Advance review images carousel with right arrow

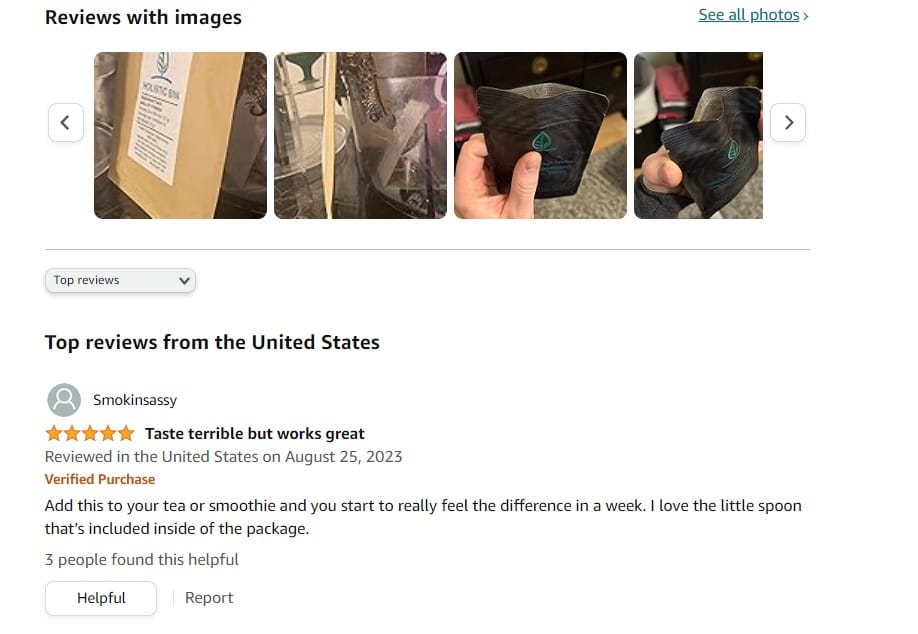[x=788, y=122]
